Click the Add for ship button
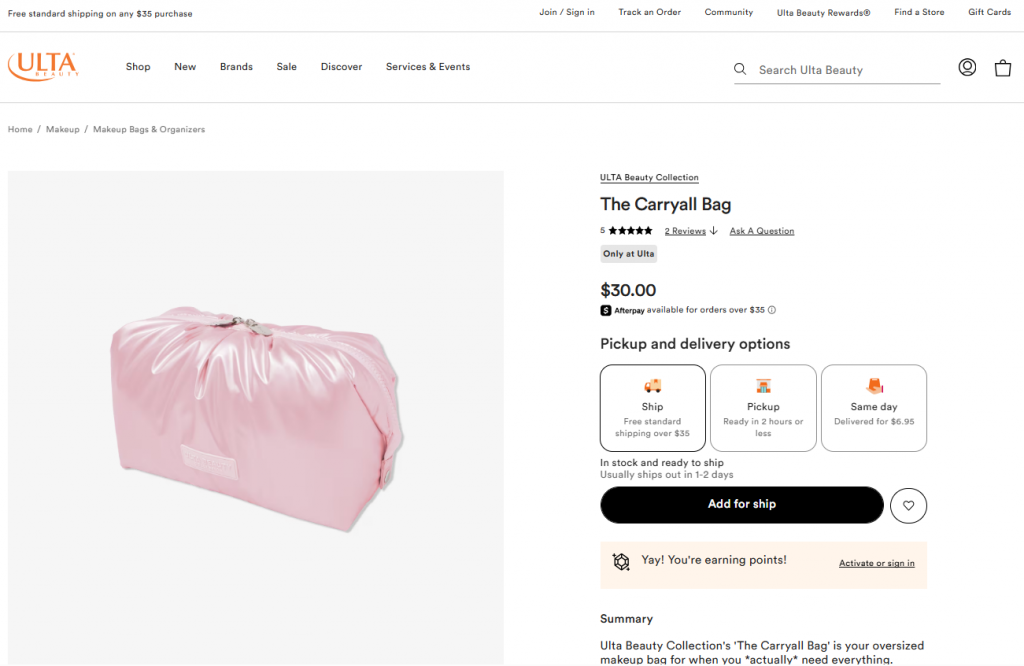The width and height of the screenshot is (1024, 666). tap(741, 505)
